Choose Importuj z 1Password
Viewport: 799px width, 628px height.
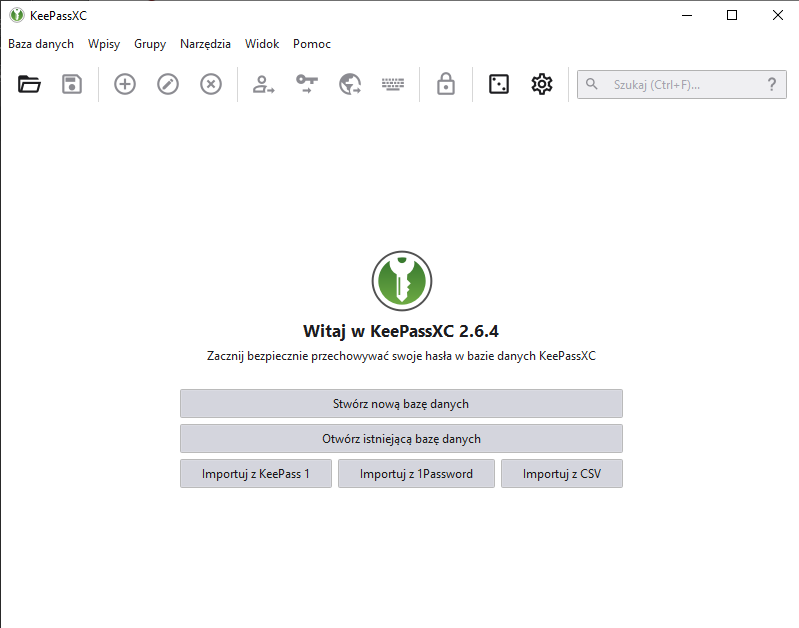[x=416, y=474]
